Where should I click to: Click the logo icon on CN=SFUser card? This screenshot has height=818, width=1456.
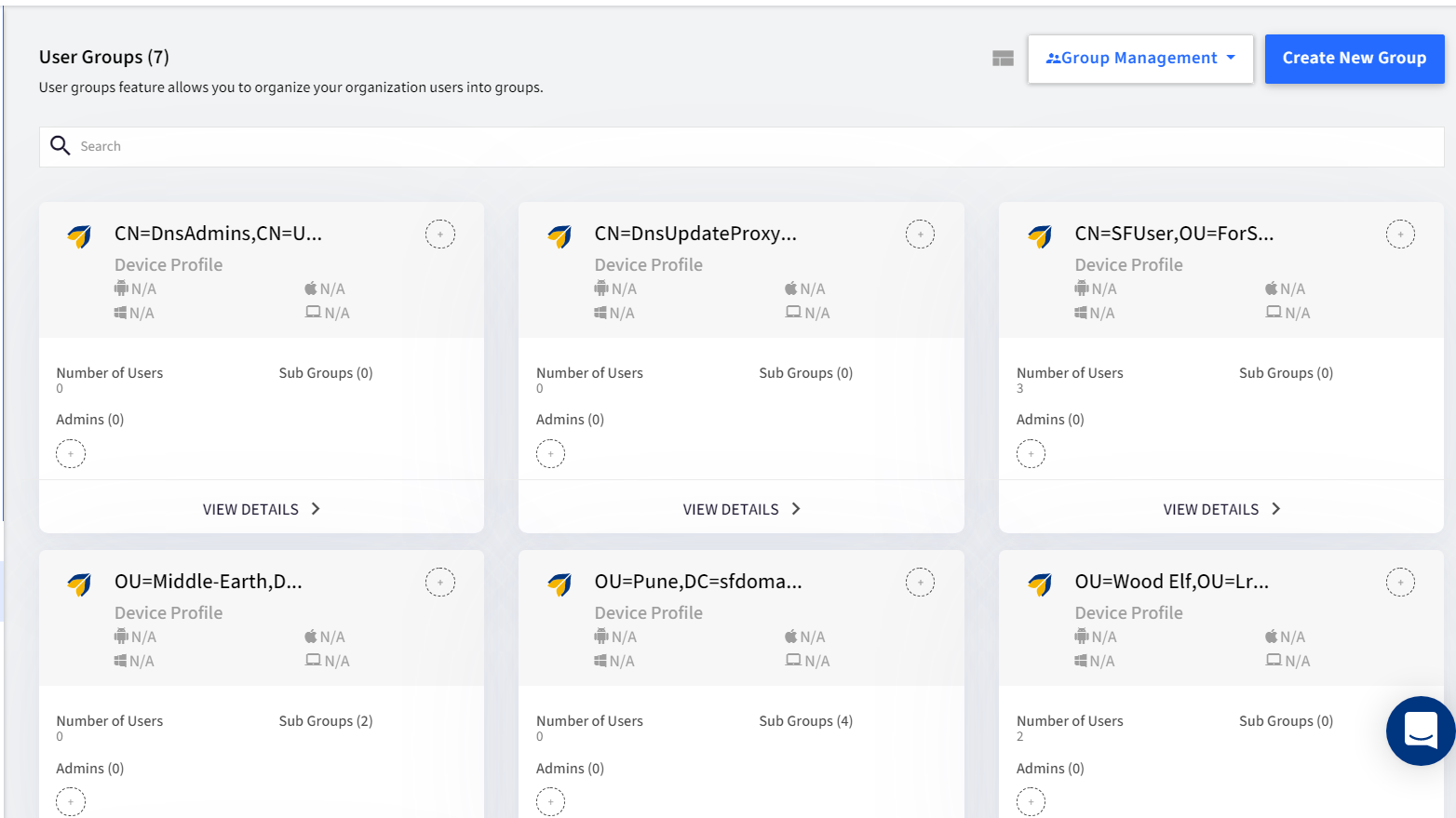[1040, 236]
